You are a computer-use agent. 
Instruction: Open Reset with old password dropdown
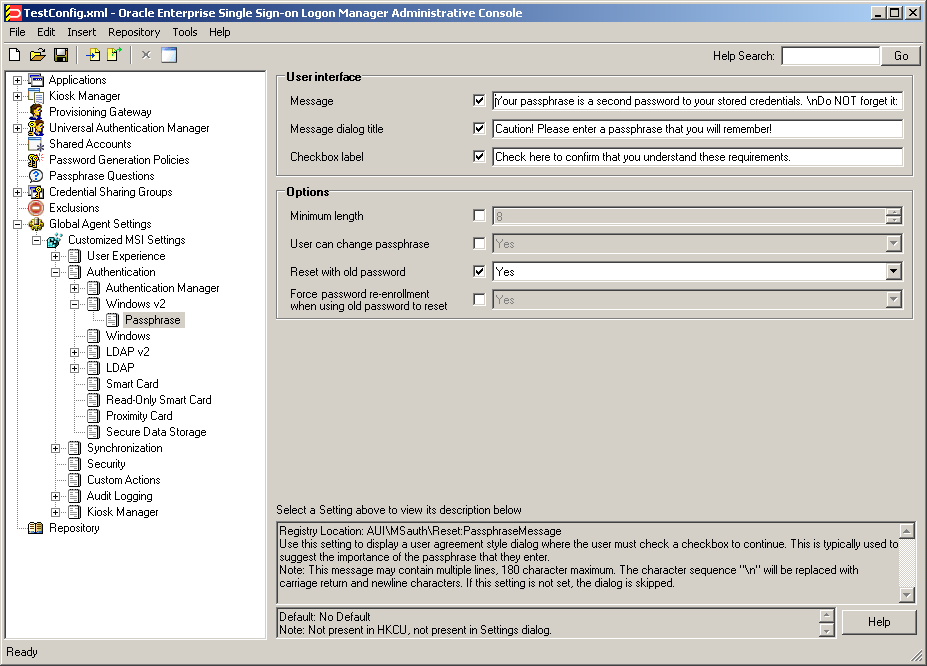click(893, 271)
